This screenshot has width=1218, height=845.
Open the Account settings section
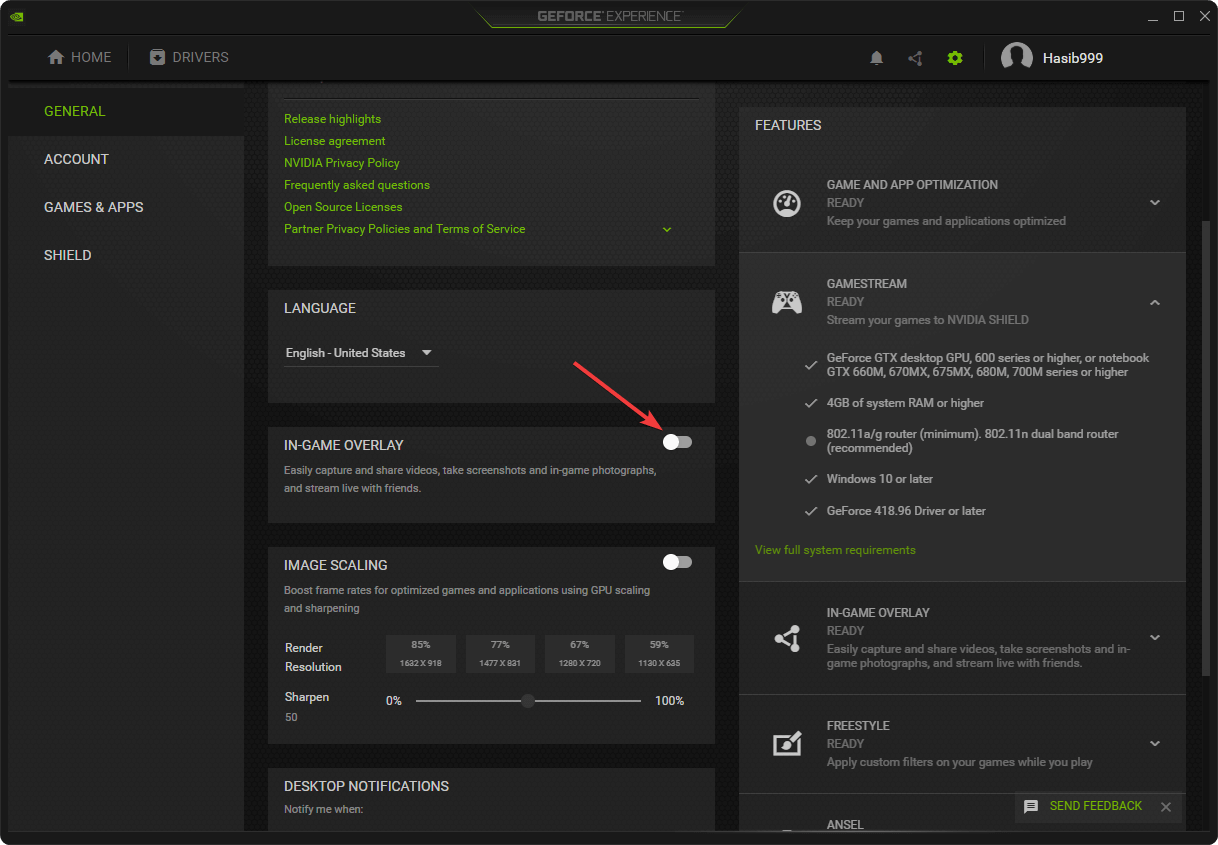tap(76, 159)
